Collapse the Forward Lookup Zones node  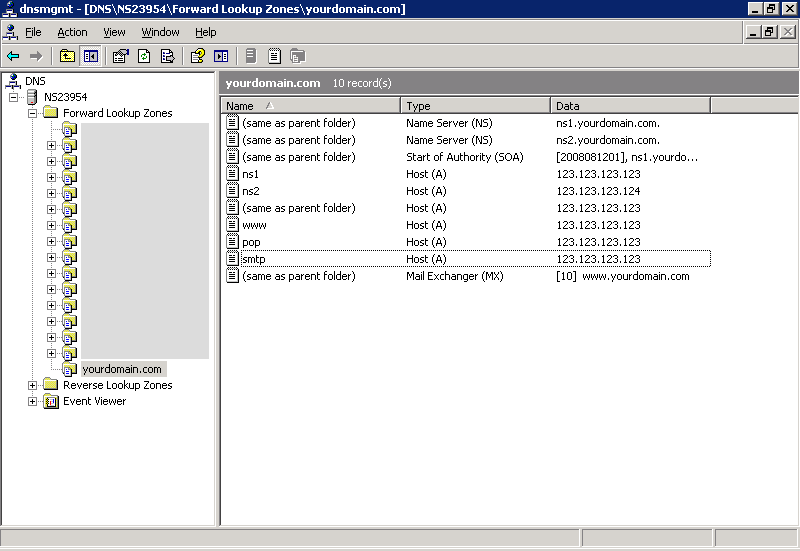click(x=33, y=113)
